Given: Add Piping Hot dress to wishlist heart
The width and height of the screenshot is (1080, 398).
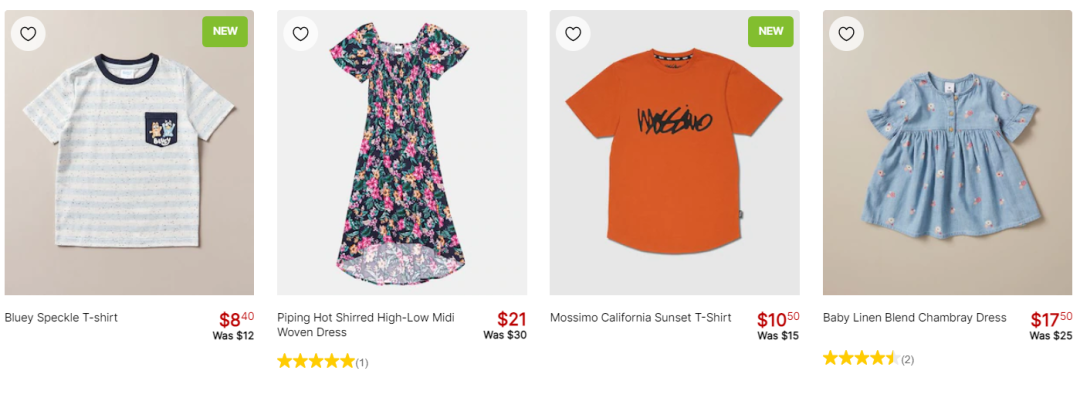Looking at the screenshot, I should (x=300, y=34).
